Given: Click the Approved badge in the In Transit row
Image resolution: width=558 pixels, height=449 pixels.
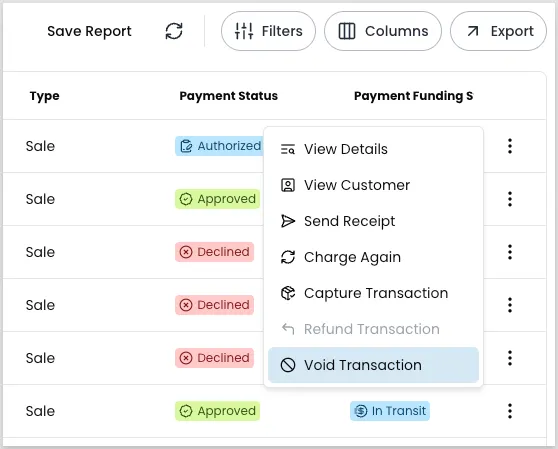Looking at the screenshot, I should (x=217, y=411).
